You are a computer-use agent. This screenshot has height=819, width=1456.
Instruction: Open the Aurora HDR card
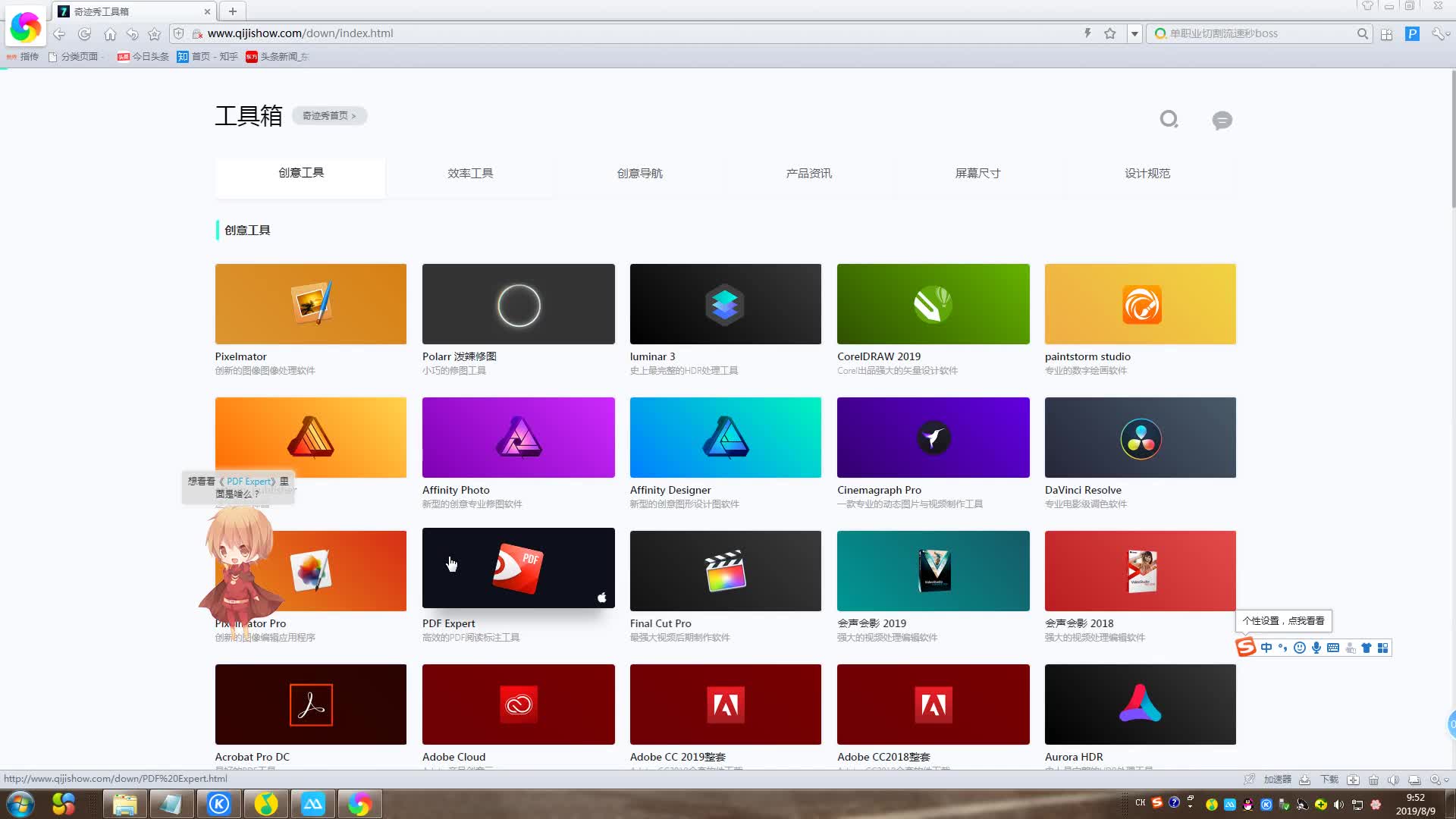[1140, 704]
